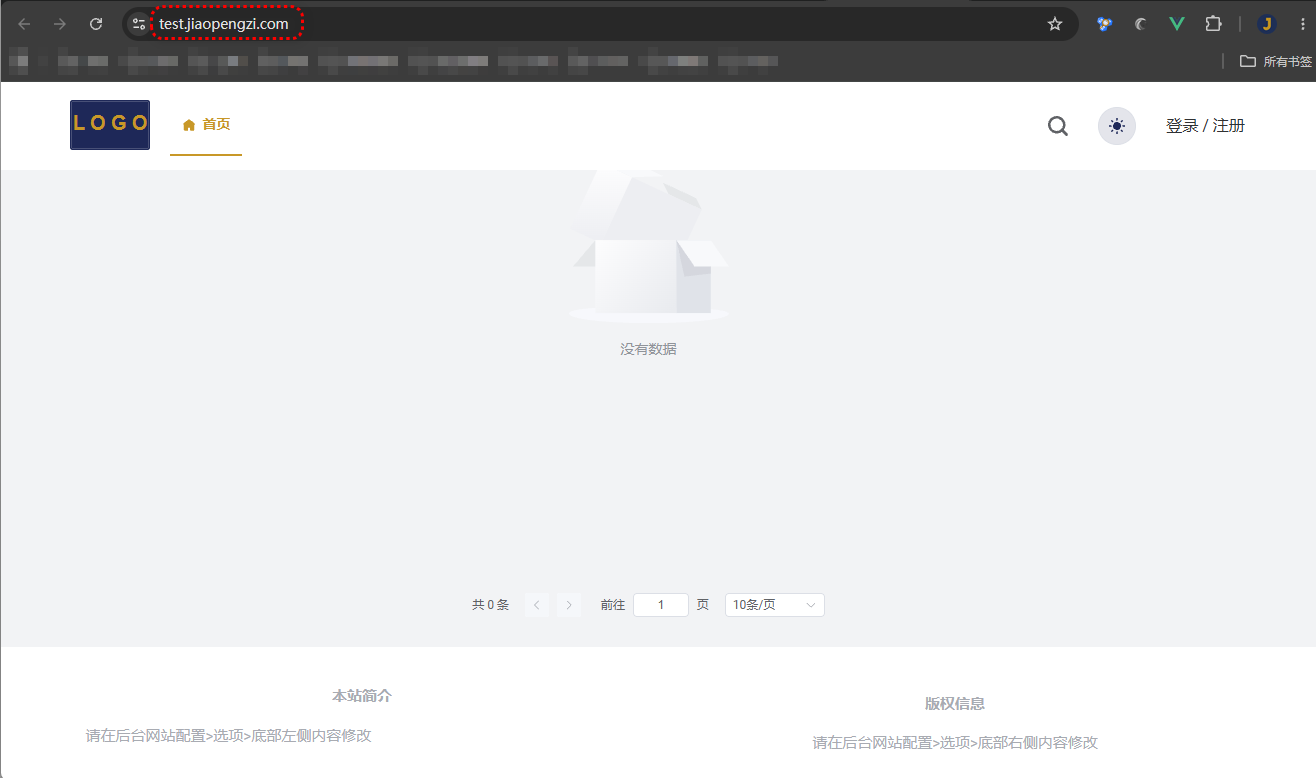Click the site LOGO image
The image size is (1316, 778).
(x=110, y=125)
